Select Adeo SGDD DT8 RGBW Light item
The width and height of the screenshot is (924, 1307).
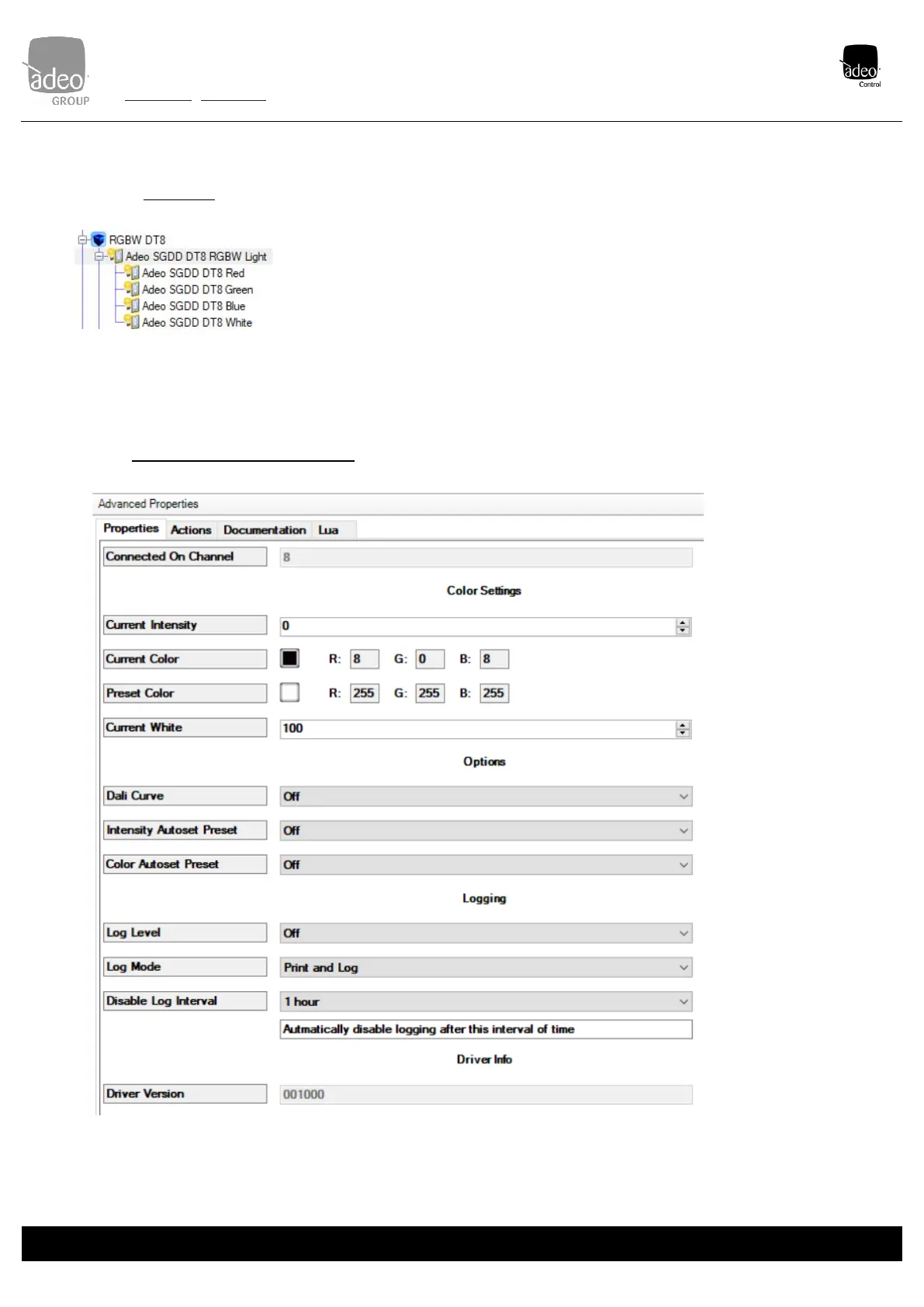click(x=196, y=256)
